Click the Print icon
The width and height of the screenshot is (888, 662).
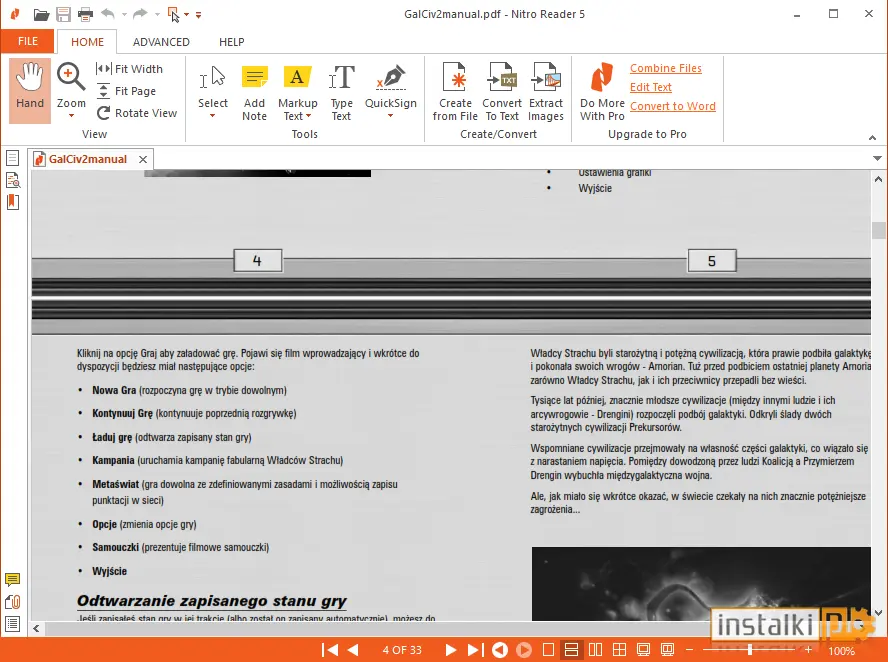tap(86, 15)
